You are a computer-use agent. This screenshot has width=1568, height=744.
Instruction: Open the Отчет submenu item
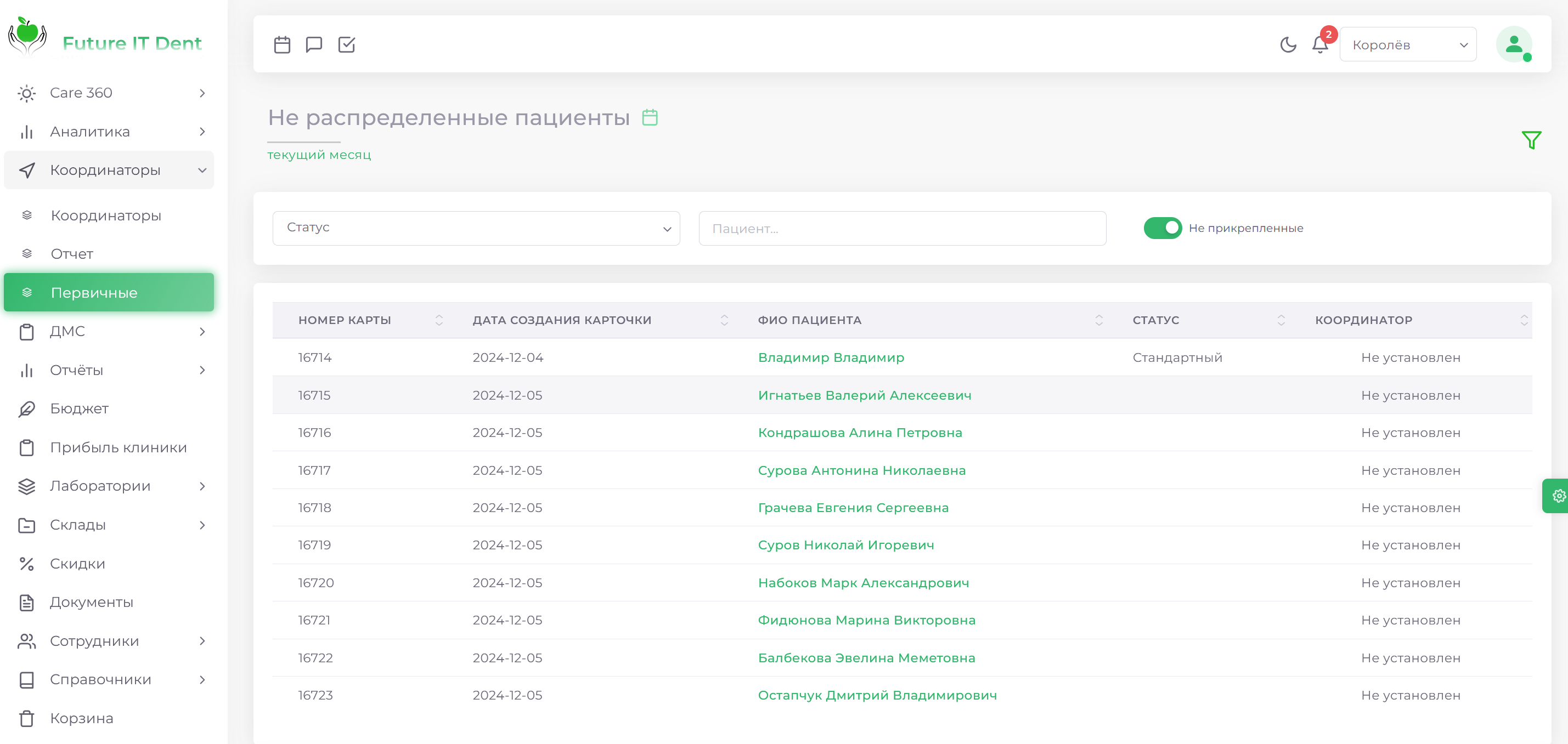click(72, 254)
